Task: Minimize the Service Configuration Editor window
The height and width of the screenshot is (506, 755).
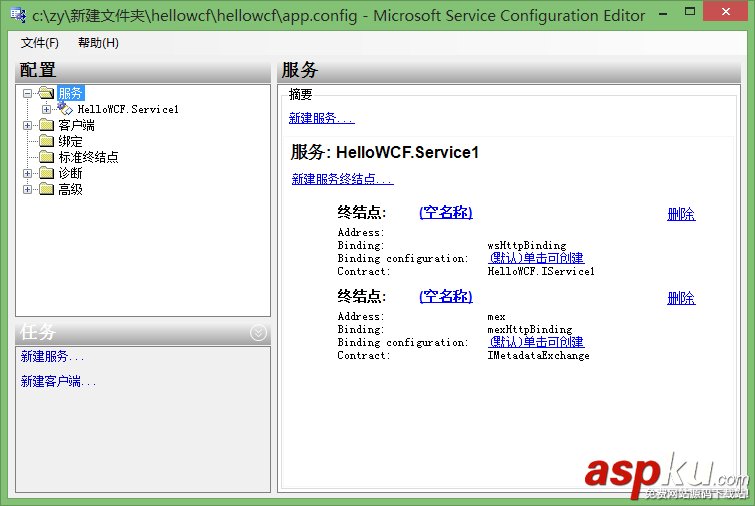Action: [664, 13]
